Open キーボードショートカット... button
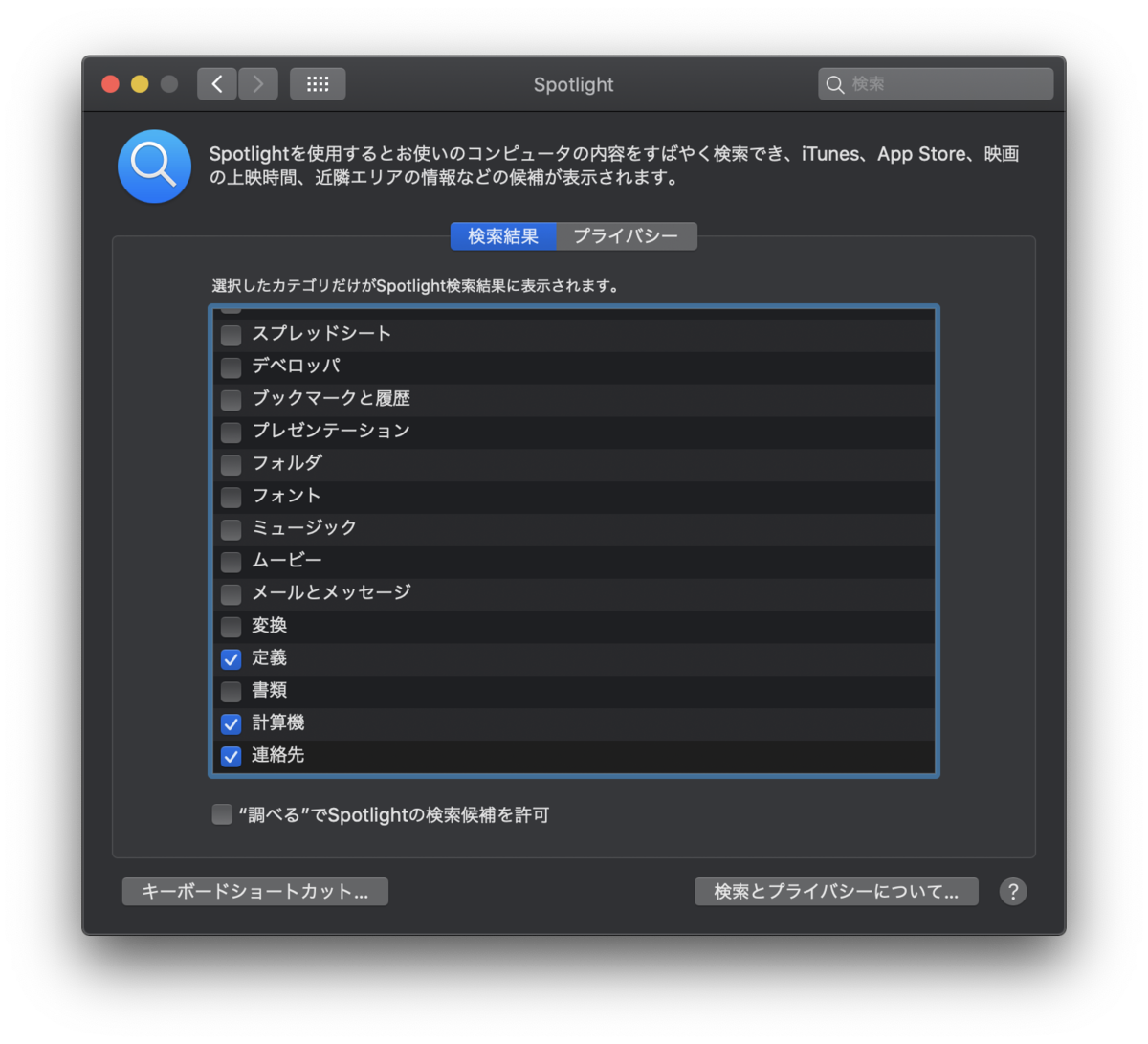 pos(255,892)
